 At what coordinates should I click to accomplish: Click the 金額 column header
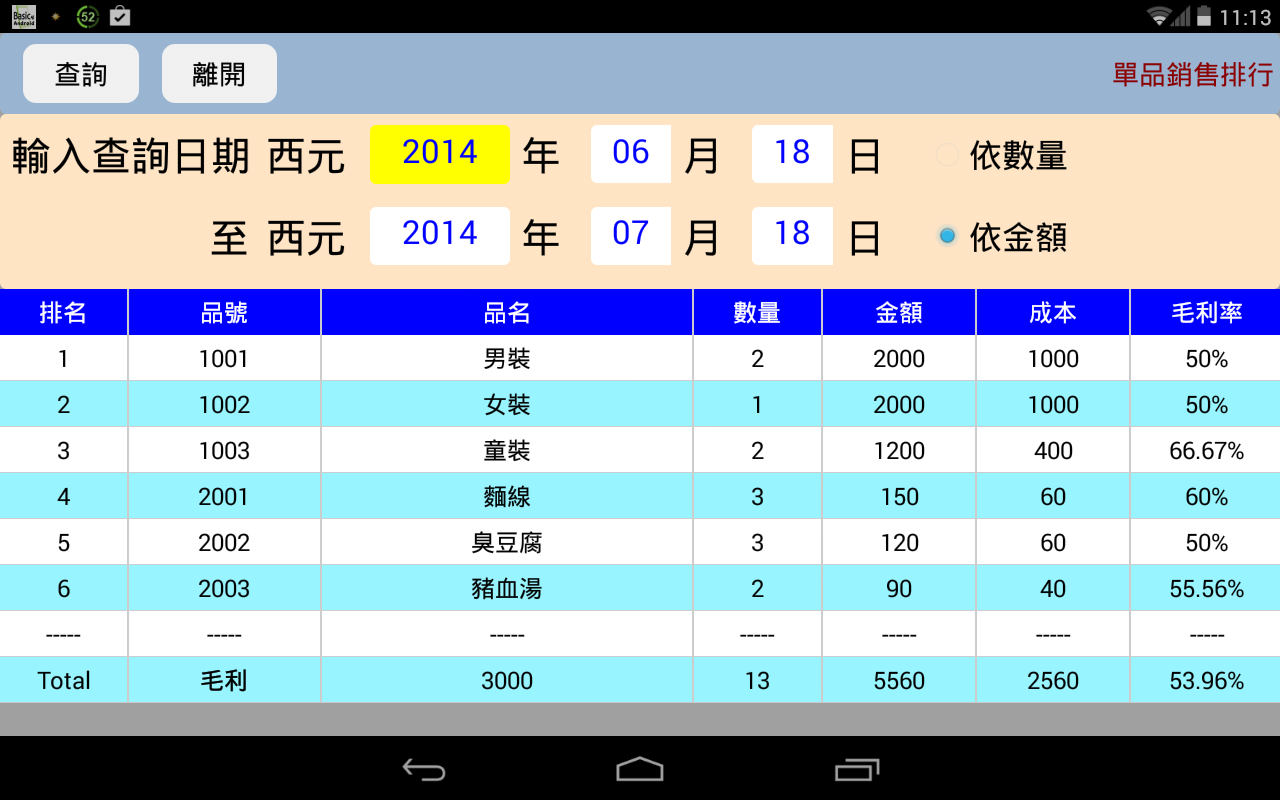click(x=899, y=312)
